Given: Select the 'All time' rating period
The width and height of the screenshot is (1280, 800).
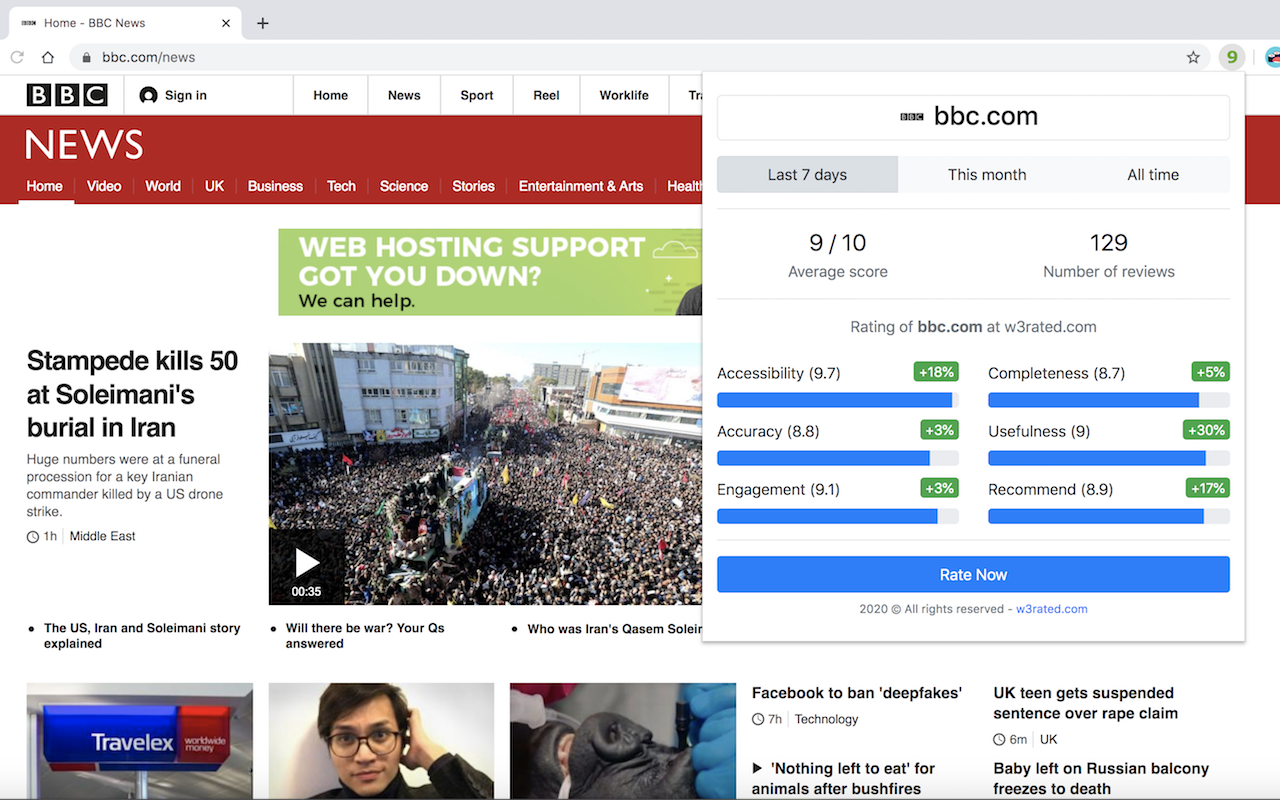Looking at the screenshot, I should (x=1152, y=174).
